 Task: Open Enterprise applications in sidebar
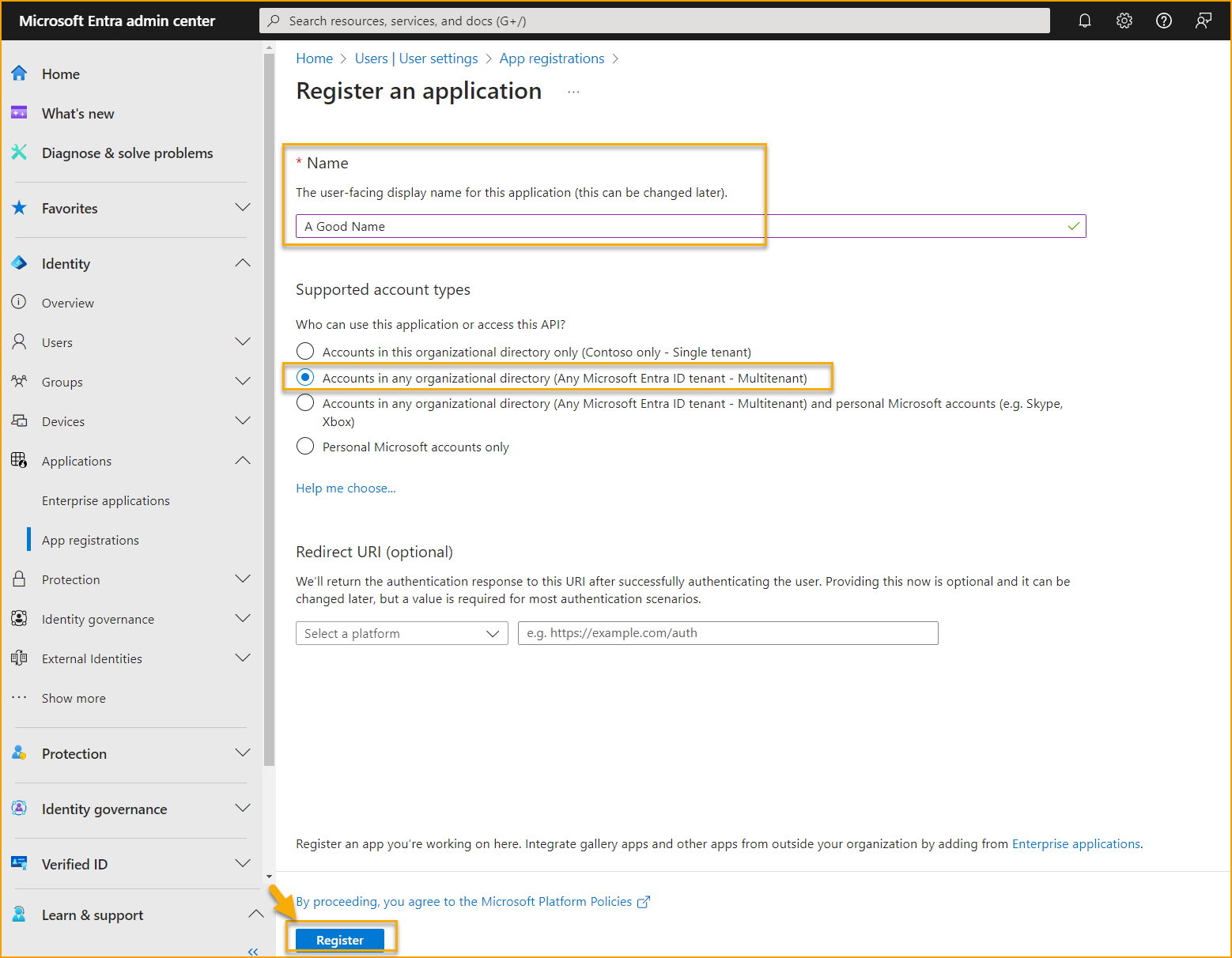point(106,500)
